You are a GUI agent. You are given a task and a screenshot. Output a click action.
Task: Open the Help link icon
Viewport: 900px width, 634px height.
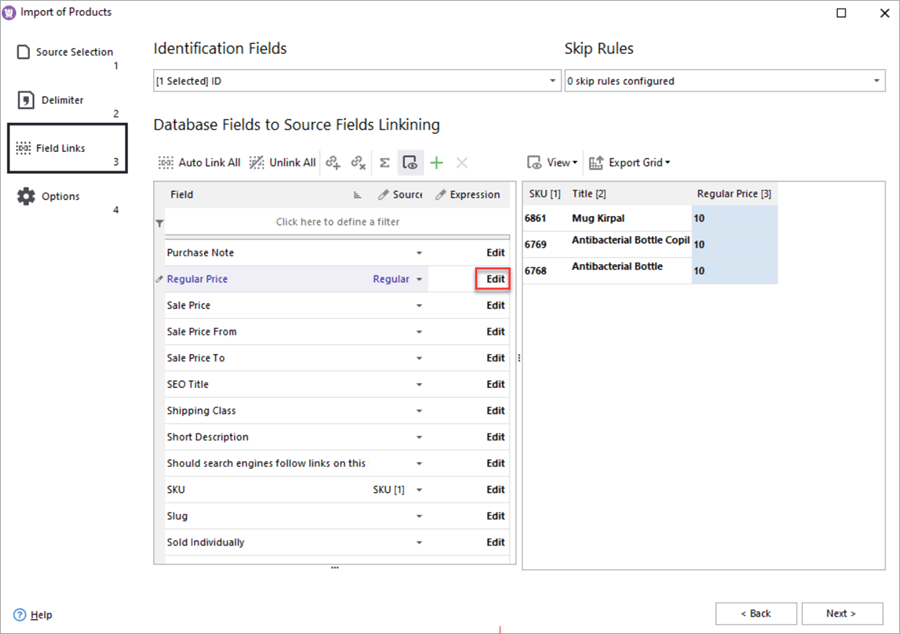point(20,614)
